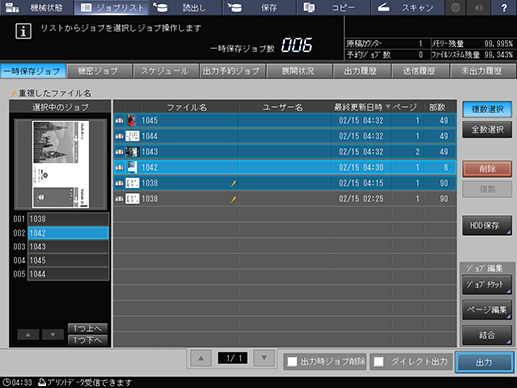517x388 pixels.
Task: Click duplicate-name pencil mark on 02:25 job 1038
Action: point(234,199)
